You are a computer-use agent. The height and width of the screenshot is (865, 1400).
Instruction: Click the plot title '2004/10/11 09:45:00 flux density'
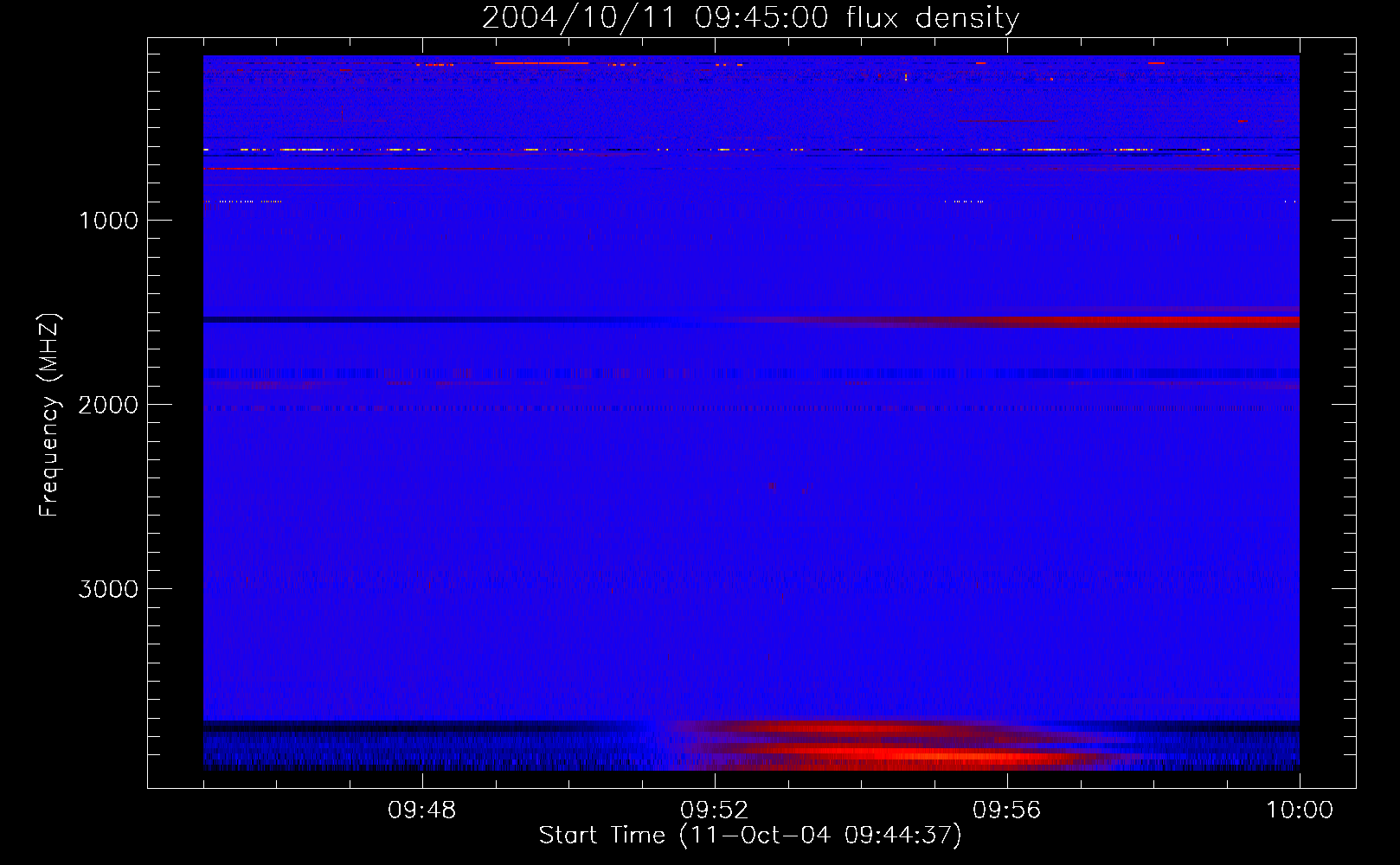(750, 17)
